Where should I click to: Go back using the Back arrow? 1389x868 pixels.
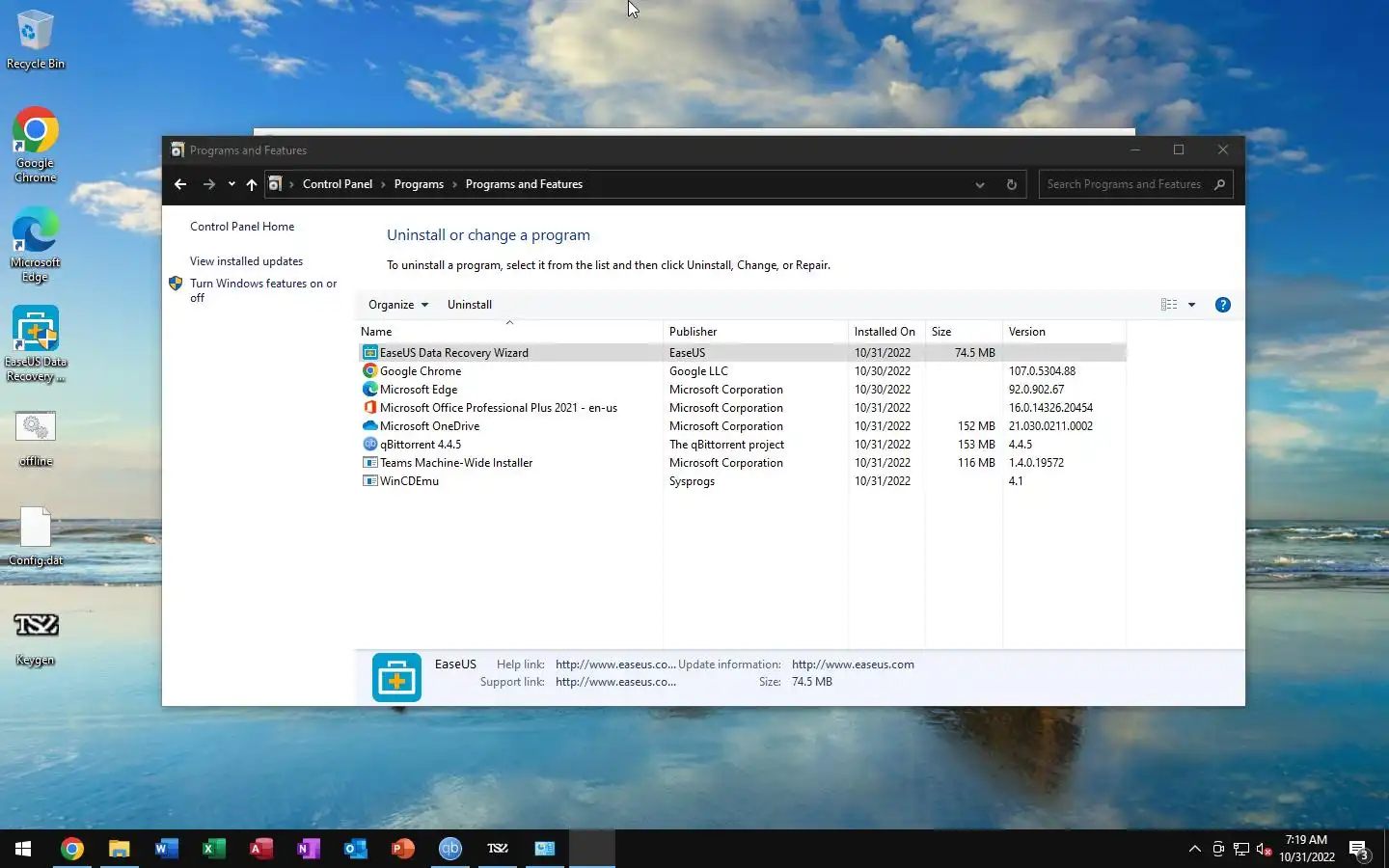pos(180,184)
